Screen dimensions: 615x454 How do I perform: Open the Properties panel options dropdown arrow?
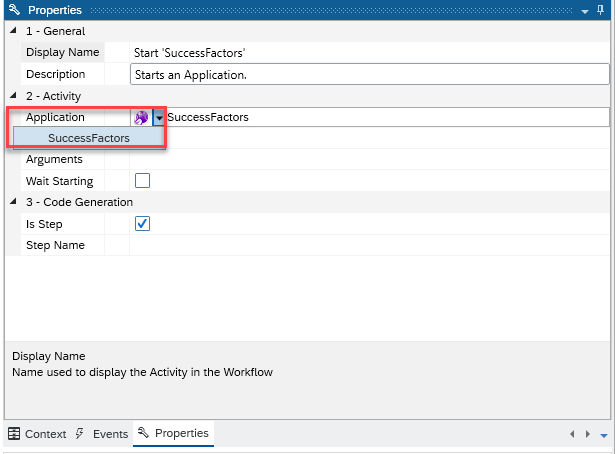[585, 11]
